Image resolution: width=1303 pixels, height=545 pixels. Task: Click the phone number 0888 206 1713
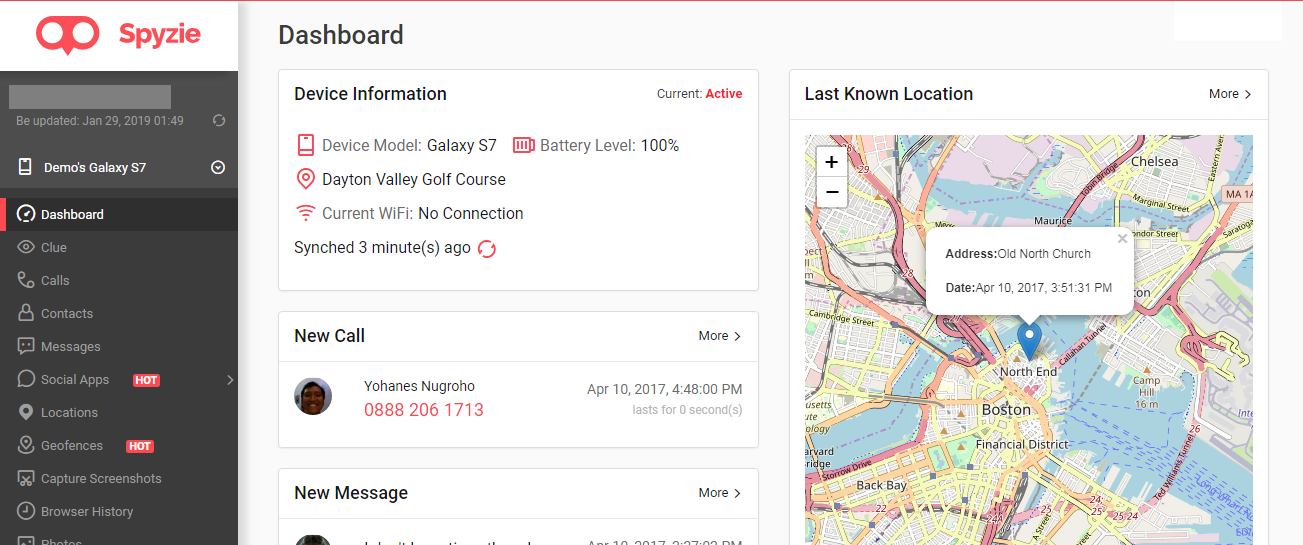click(423, 410)
